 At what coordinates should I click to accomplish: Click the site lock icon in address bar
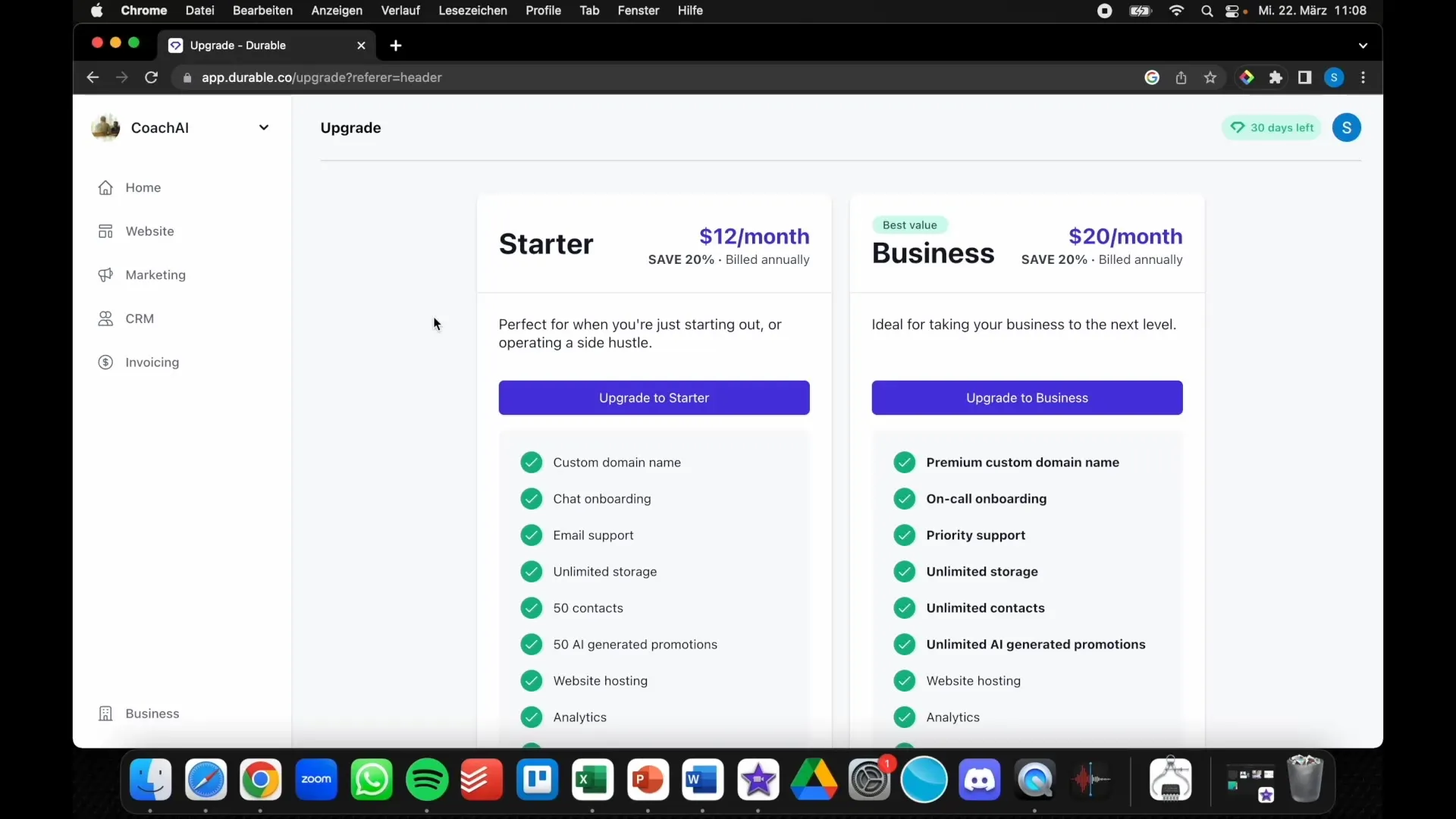[187, 77]
